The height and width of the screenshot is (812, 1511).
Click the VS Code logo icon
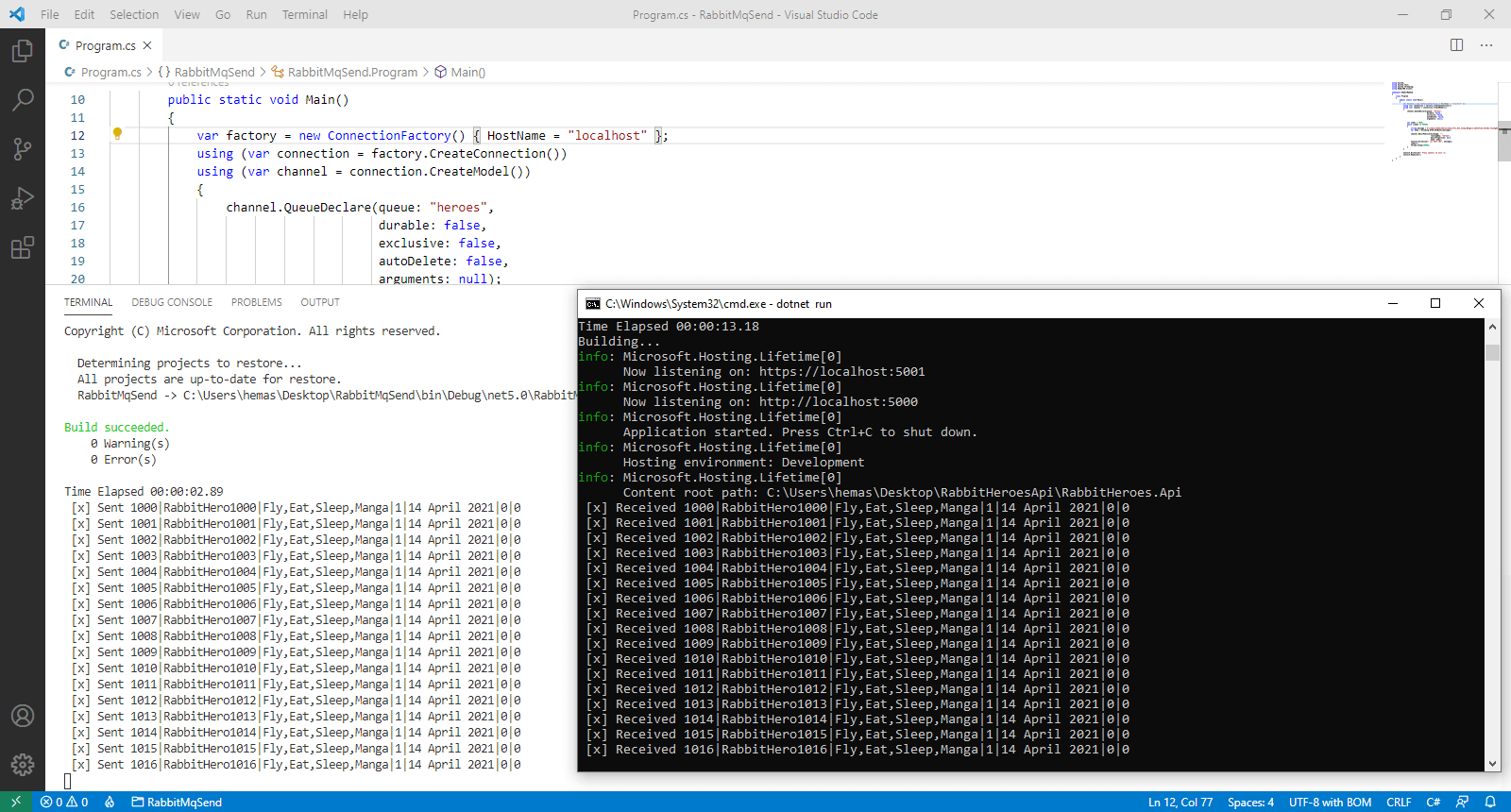point(17,14)
